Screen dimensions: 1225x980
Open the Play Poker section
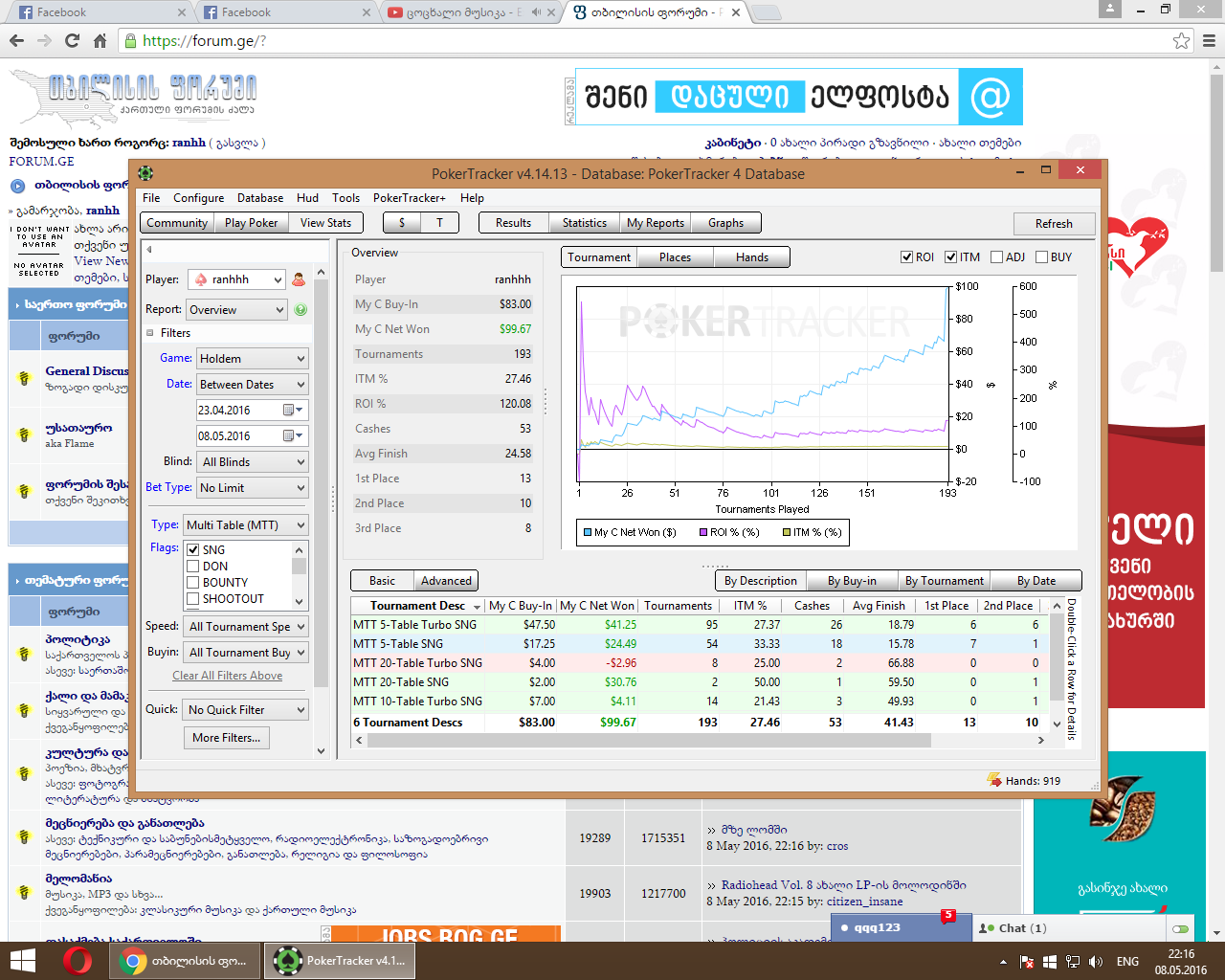[x=251, y=223]
